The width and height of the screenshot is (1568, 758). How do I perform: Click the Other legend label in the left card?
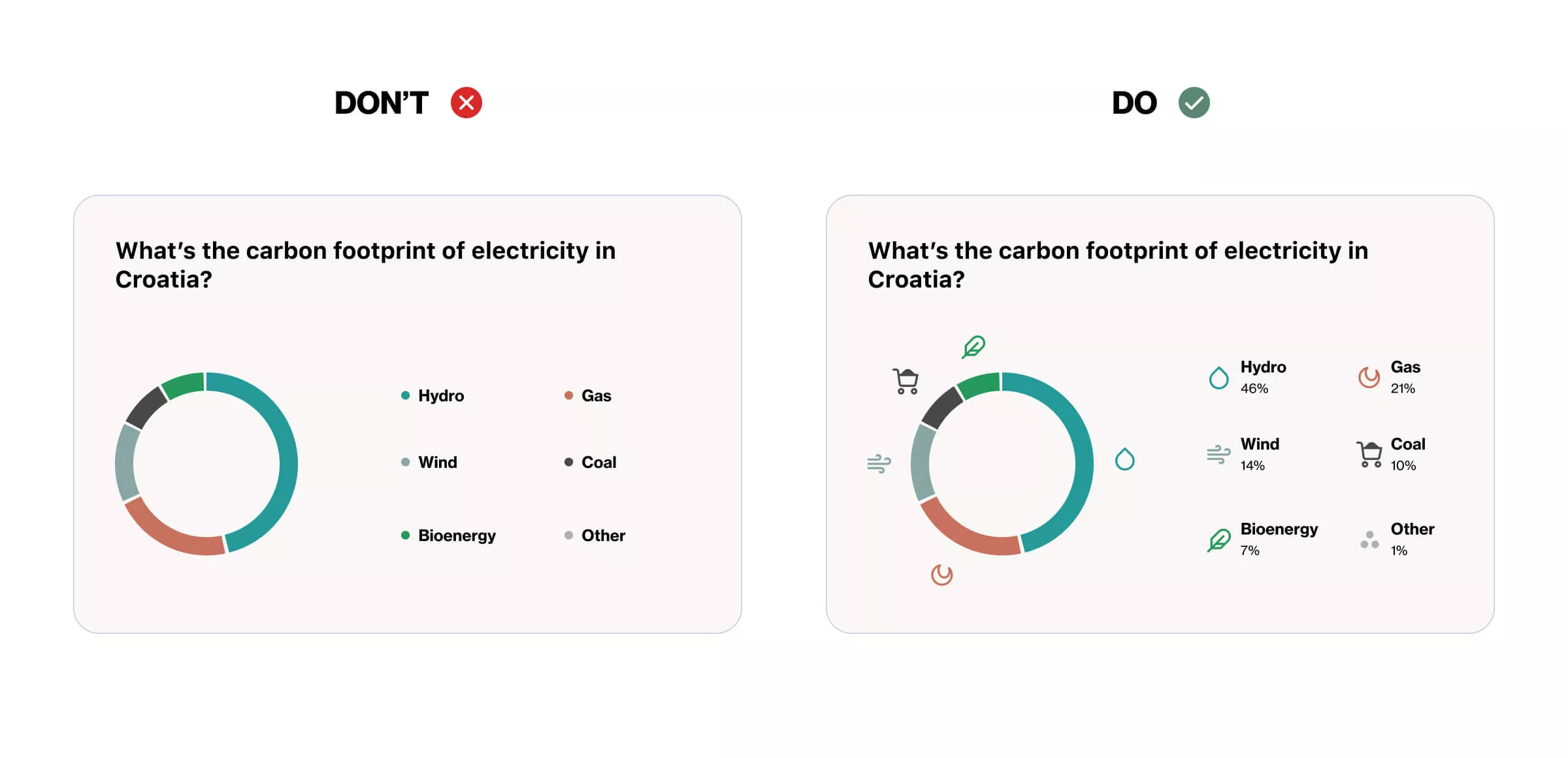click(x=603, y=535)
